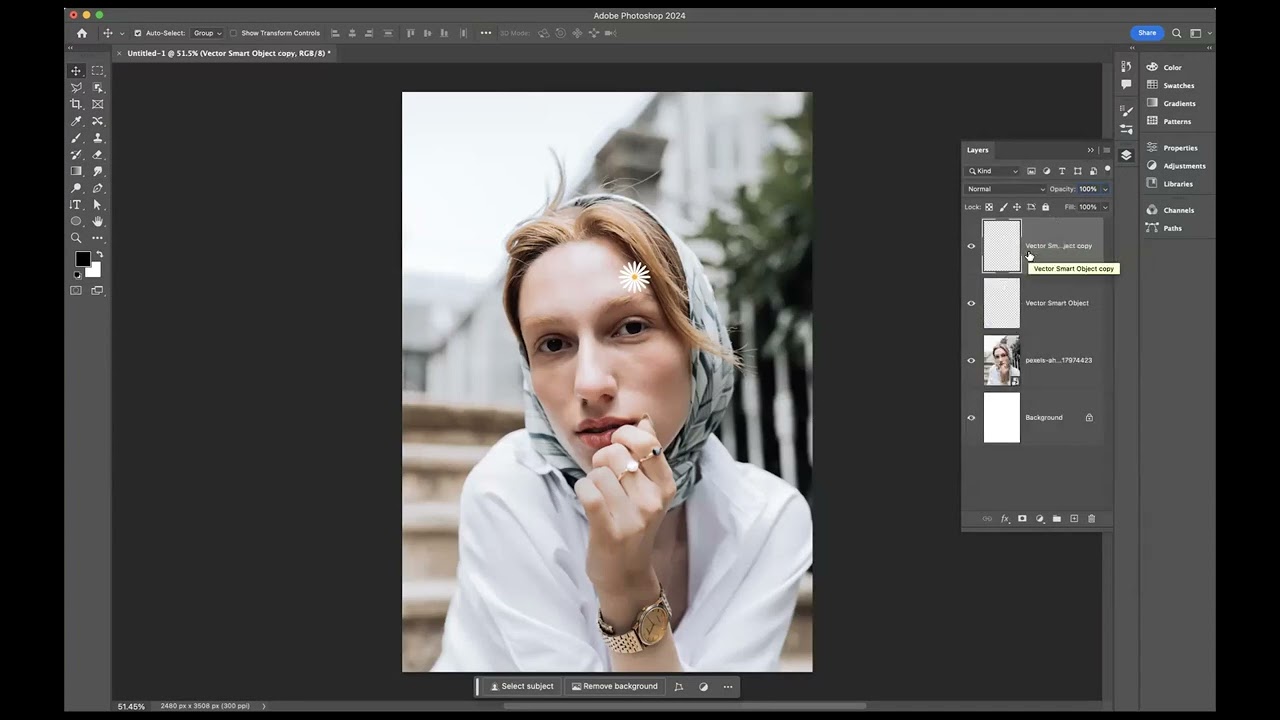The width and height of the screenshot is (1280, 720).
Task: Create a new adjustment layer
Action: tap(1040, 519)
